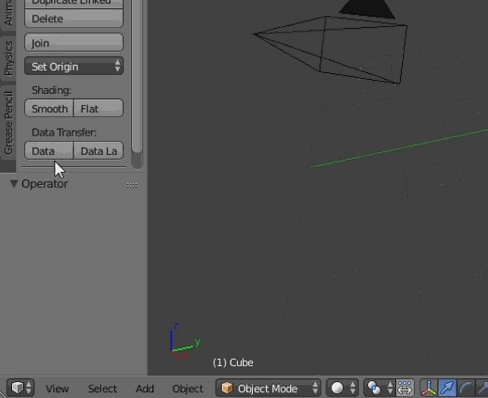Collapse the Operator panel triangle
Image resolution: width=488 pixels, height=398 pixels.
[x=14, y=184]
